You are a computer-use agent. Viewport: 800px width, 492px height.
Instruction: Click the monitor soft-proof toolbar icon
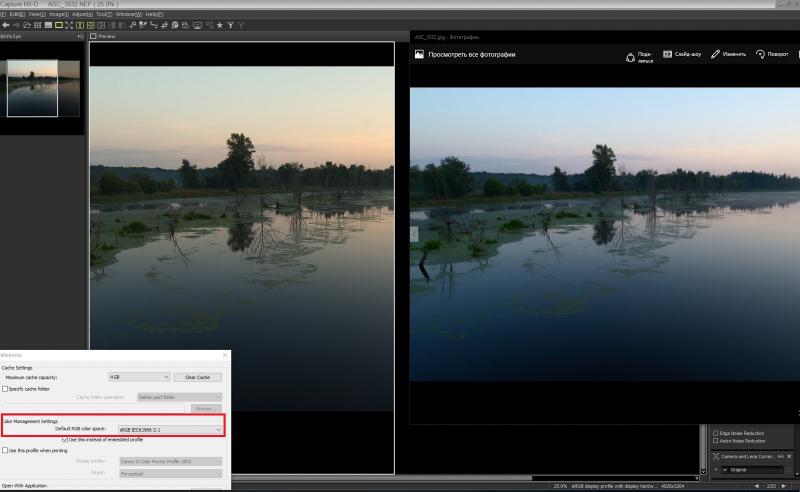[x=197, y=25]
